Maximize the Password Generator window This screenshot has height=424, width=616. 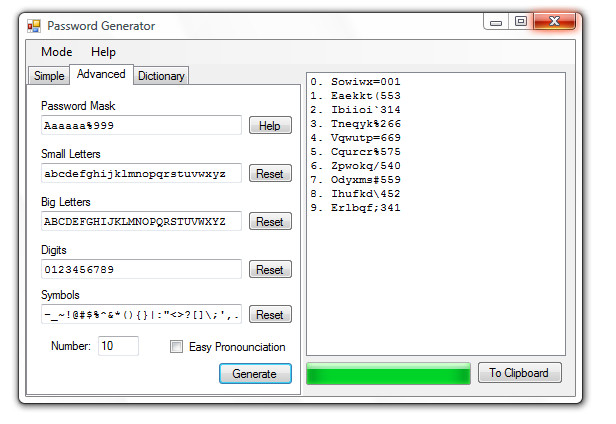tap(521, 21)
